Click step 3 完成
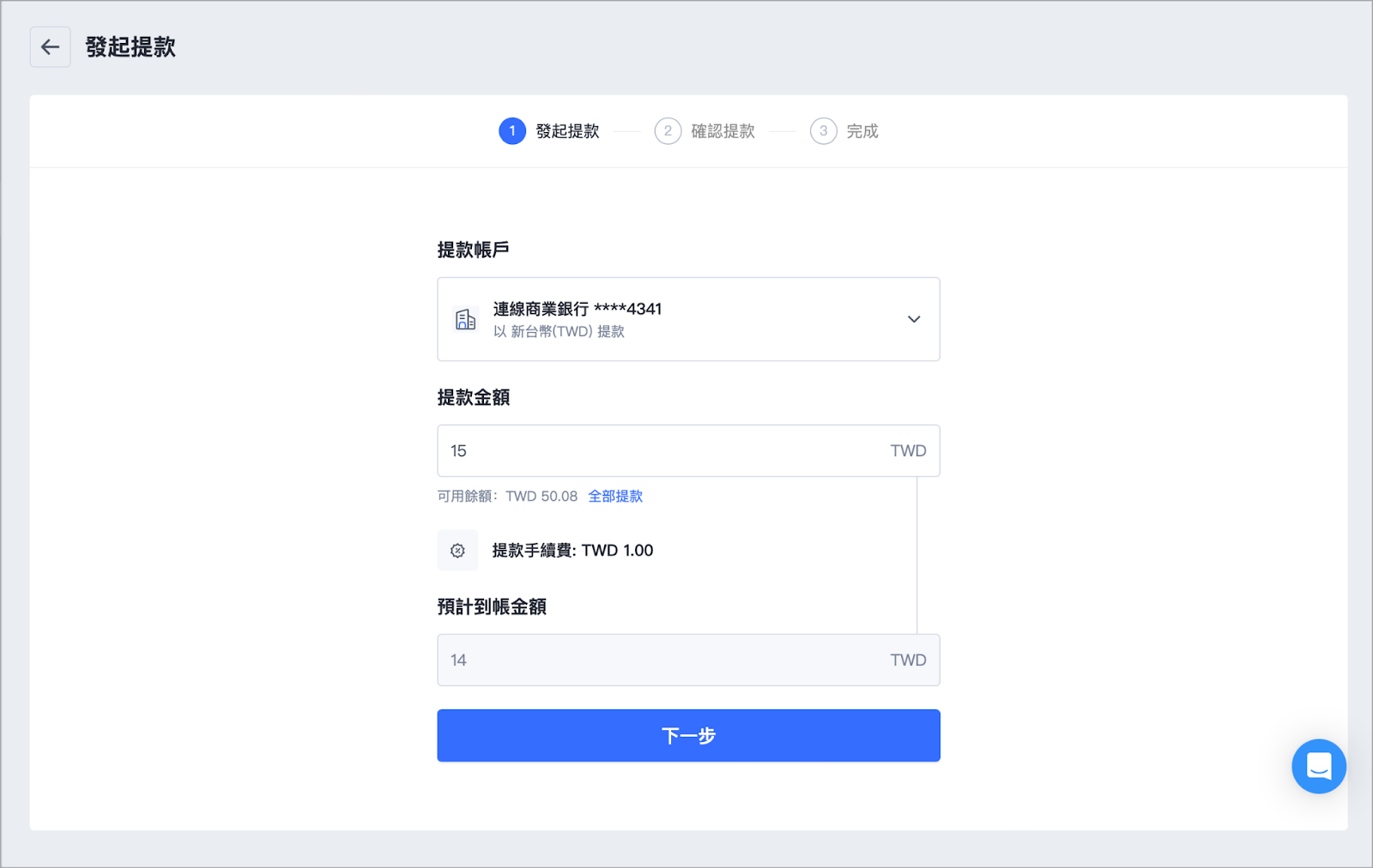 [844, 131]
